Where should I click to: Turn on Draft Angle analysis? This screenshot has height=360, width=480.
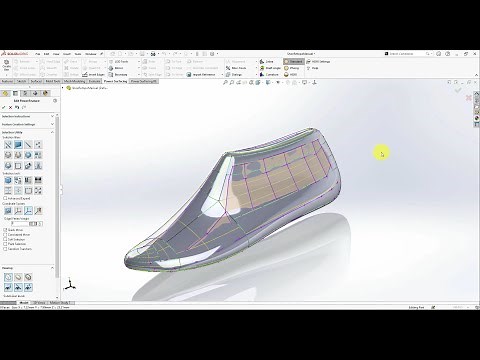[270, 68]
